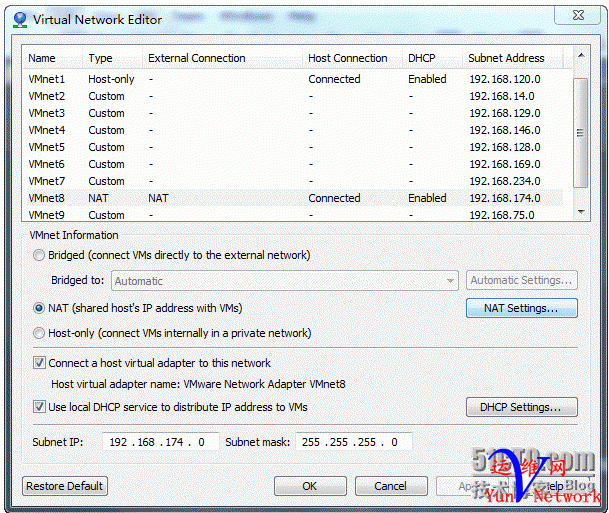Screen dimensions: 609x513
Task: Click subnet address 192.168.146.0
Action: point(505,130)
